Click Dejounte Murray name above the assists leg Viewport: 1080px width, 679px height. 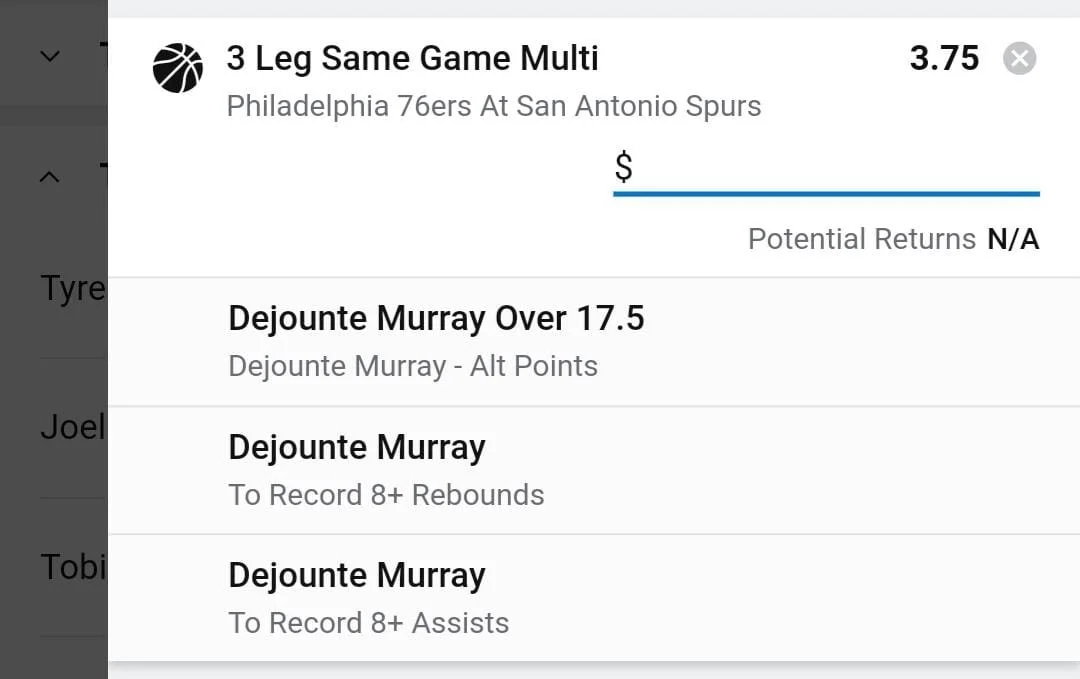coord(356,575)
